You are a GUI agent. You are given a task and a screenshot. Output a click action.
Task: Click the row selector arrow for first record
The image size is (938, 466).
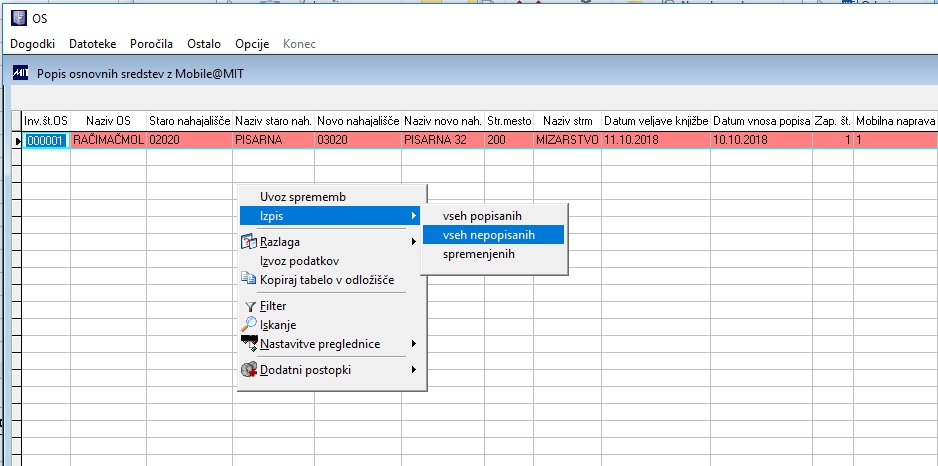pyautogui.click(x=17, y=141)
